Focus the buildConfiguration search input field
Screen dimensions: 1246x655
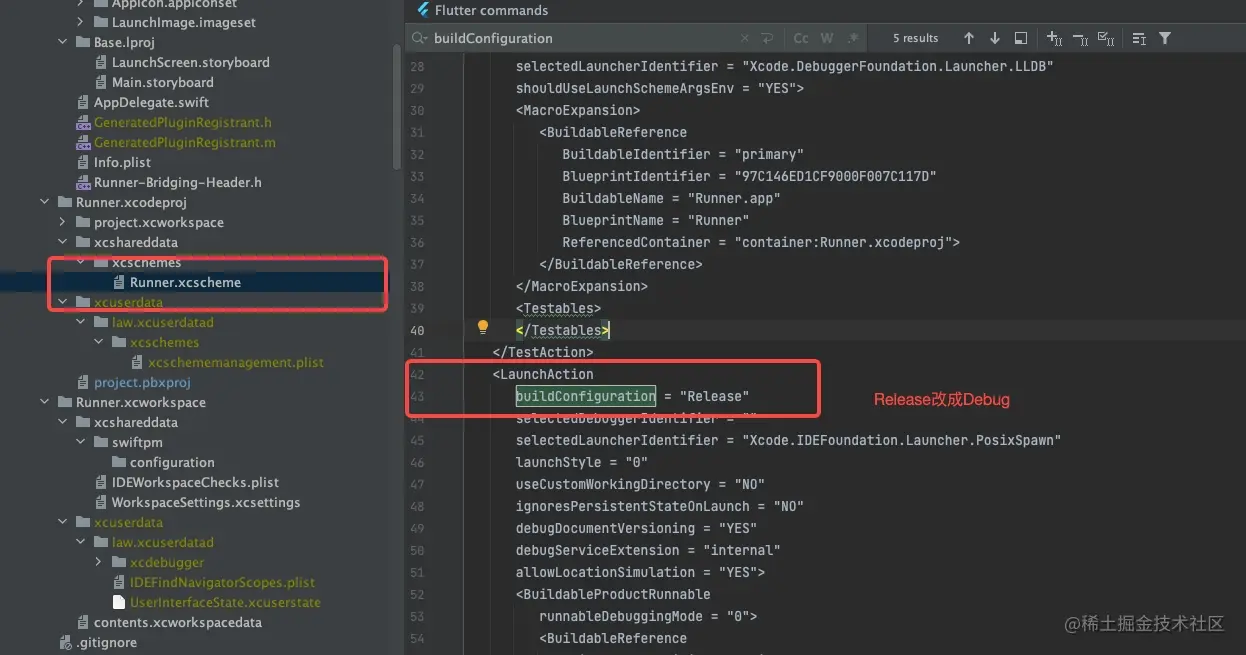click(x=580, y=38)
